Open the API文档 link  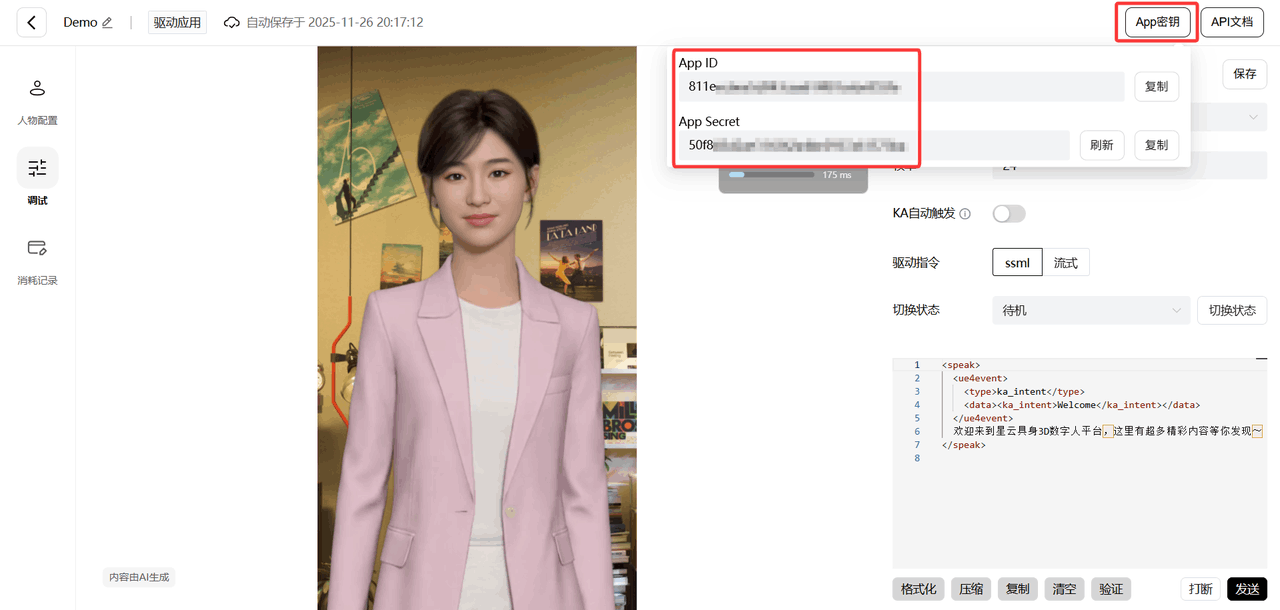tap(1232, 22)
